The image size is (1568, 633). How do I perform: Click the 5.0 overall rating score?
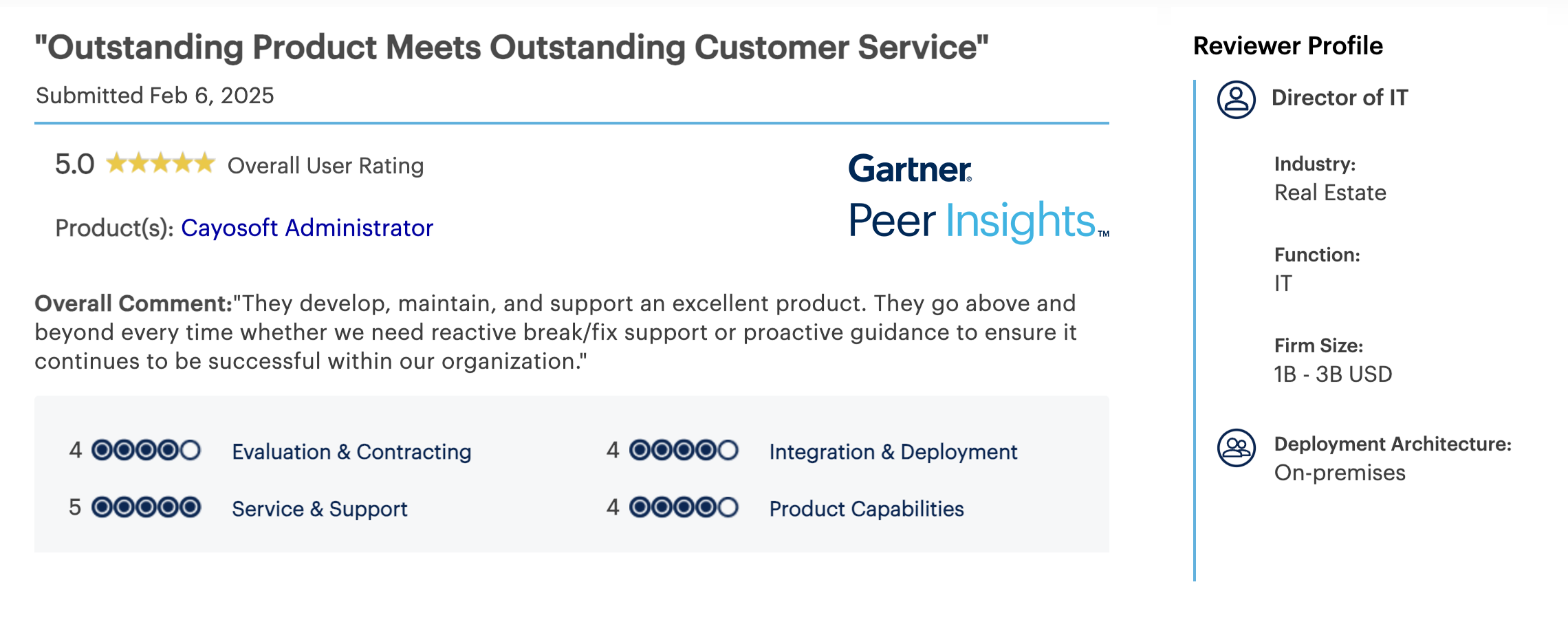point(74,164)
